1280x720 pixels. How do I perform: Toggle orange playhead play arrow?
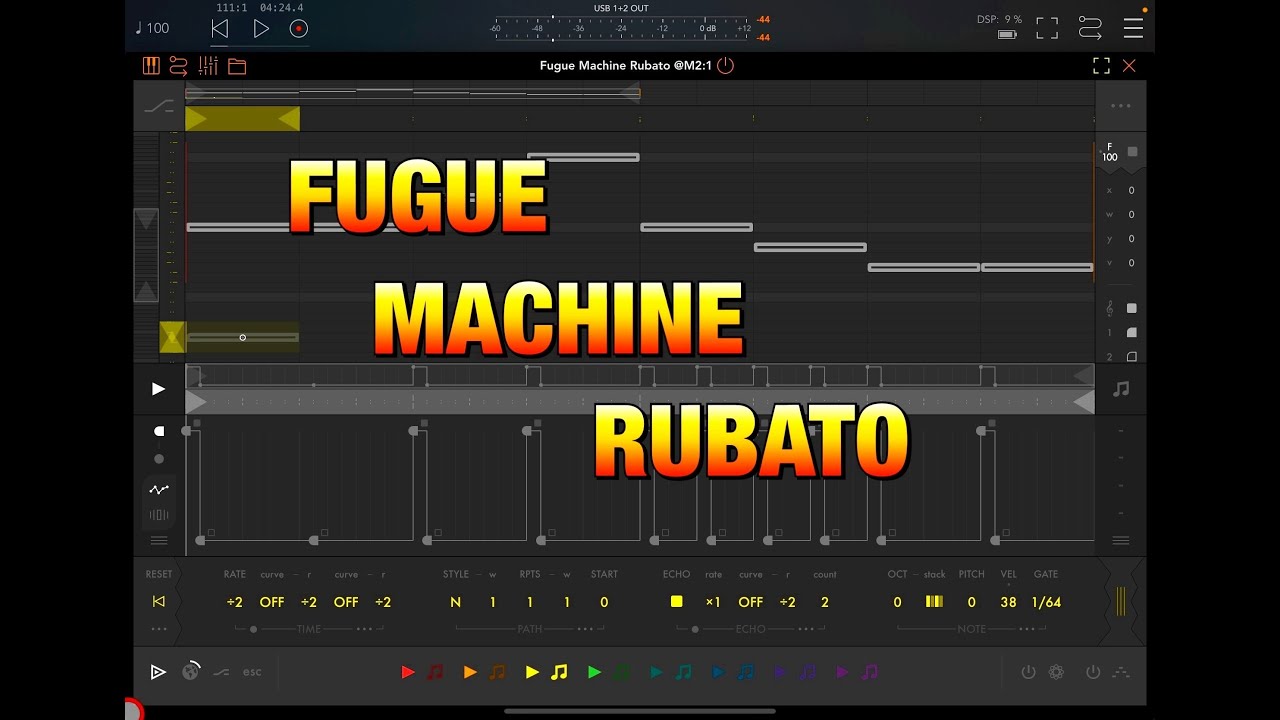point(470,672)
